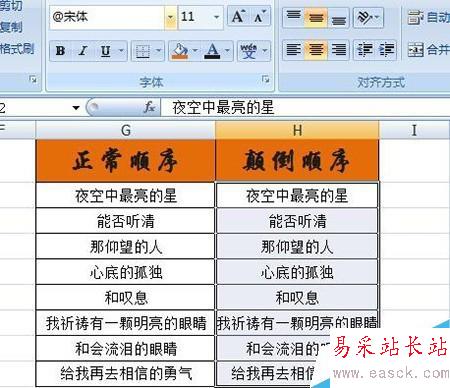The image size is (450, 388).
Task: Select column H cell 和叹息
Action: coord(297,298)
